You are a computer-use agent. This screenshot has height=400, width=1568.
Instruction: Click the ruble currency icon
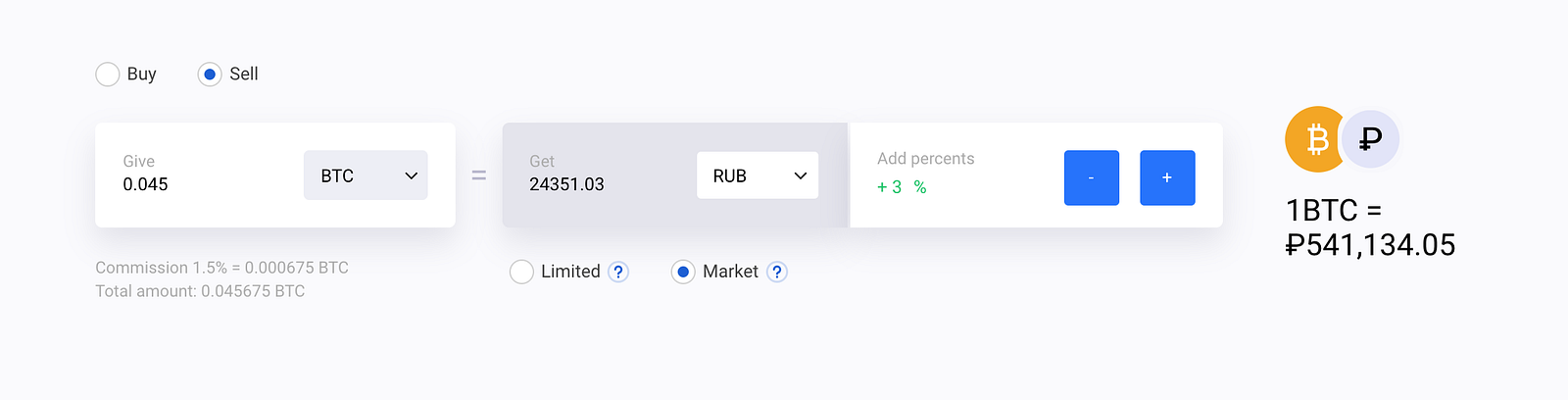tap(1370, 139)
